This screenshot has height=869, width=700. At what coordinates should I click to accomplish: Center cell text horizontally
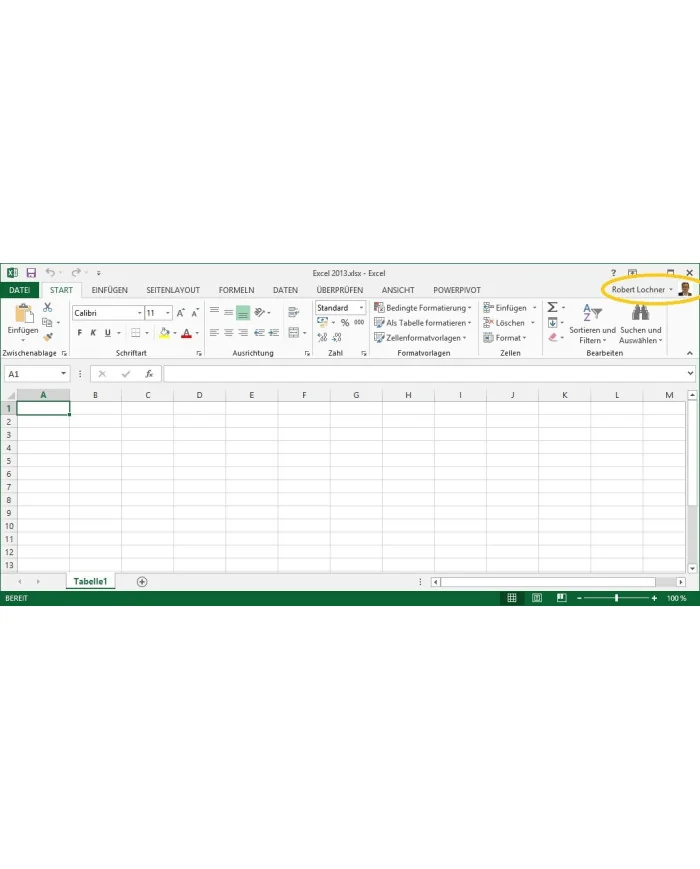(x=228, y=333)
